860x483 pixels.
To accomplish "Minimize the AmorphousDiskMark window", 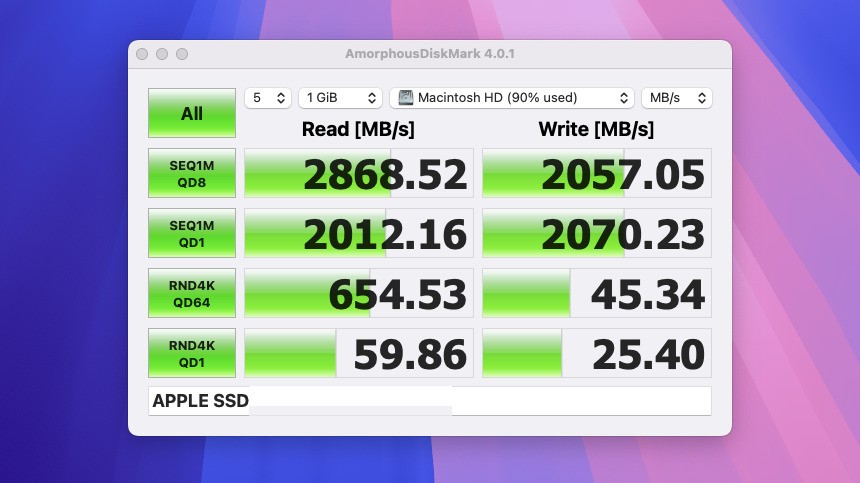I will tap(162, 54).
